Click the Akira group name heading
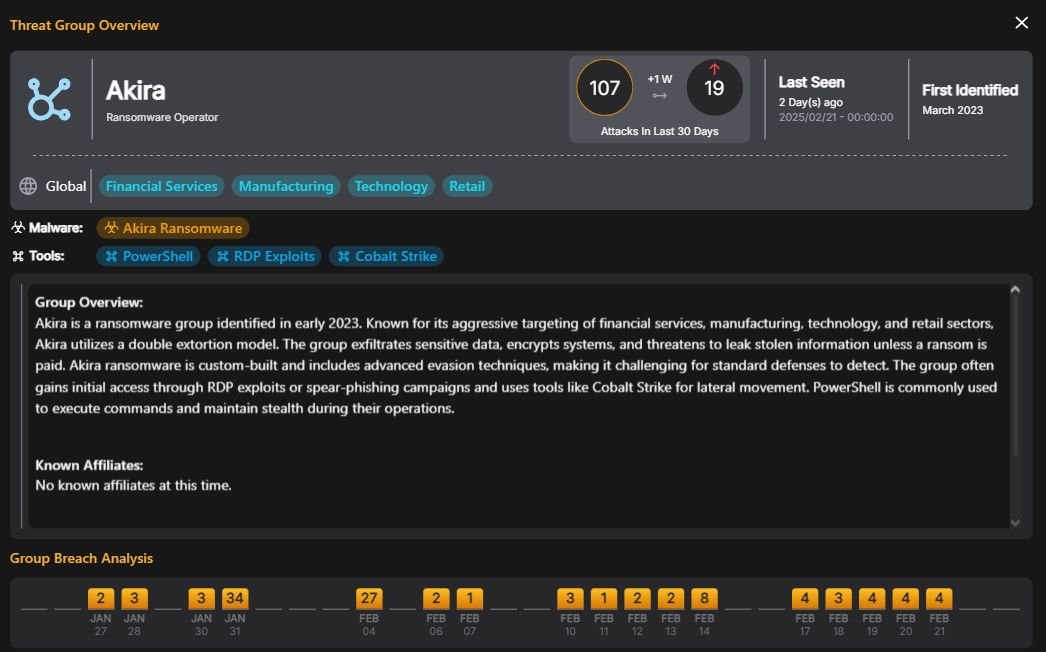Screen dimensions: 1046x652 click(x=135, y=90)
